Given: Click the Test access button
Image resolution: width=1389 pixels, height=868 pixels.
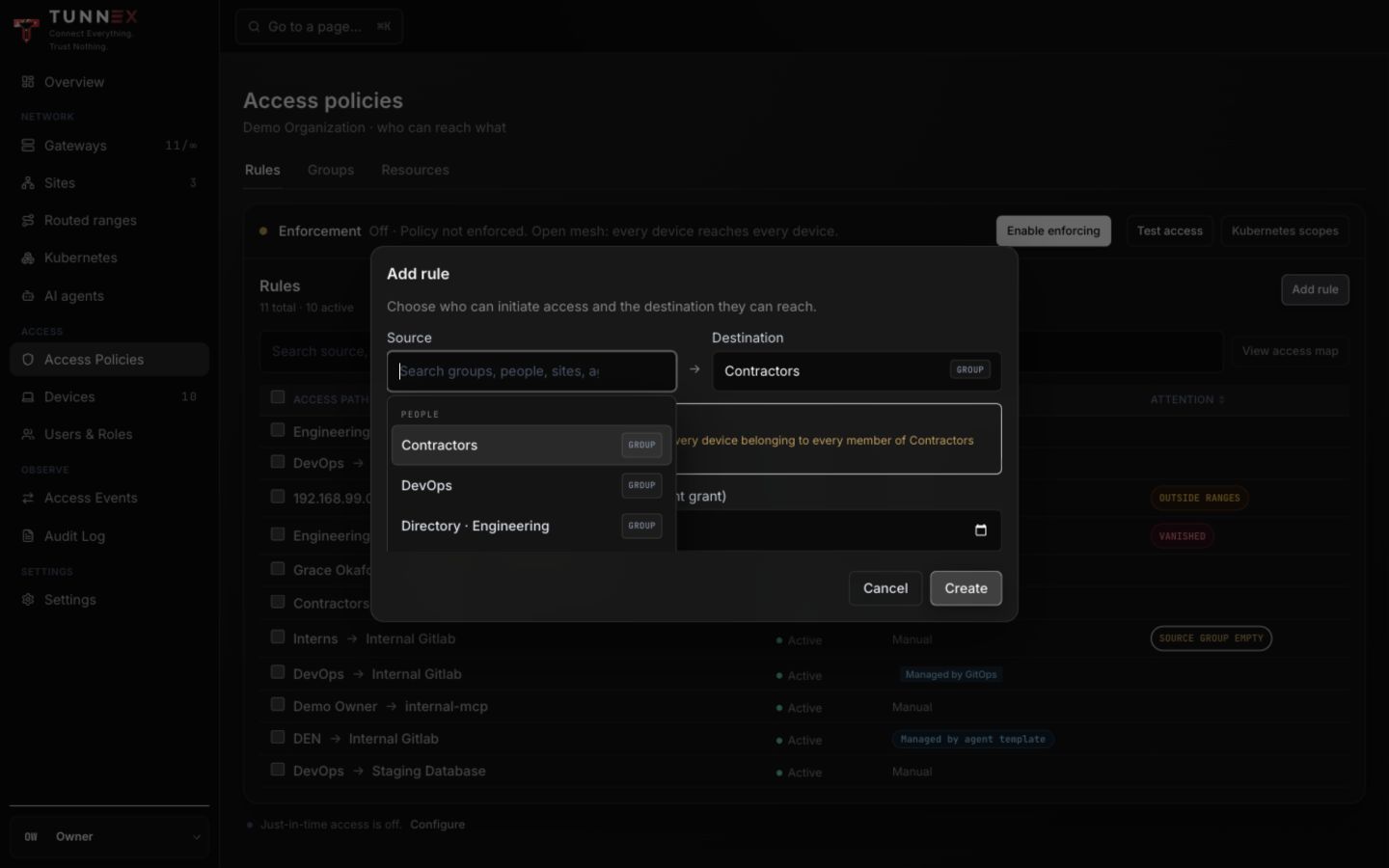Looking at the screenshot, I should (1169, 231).
